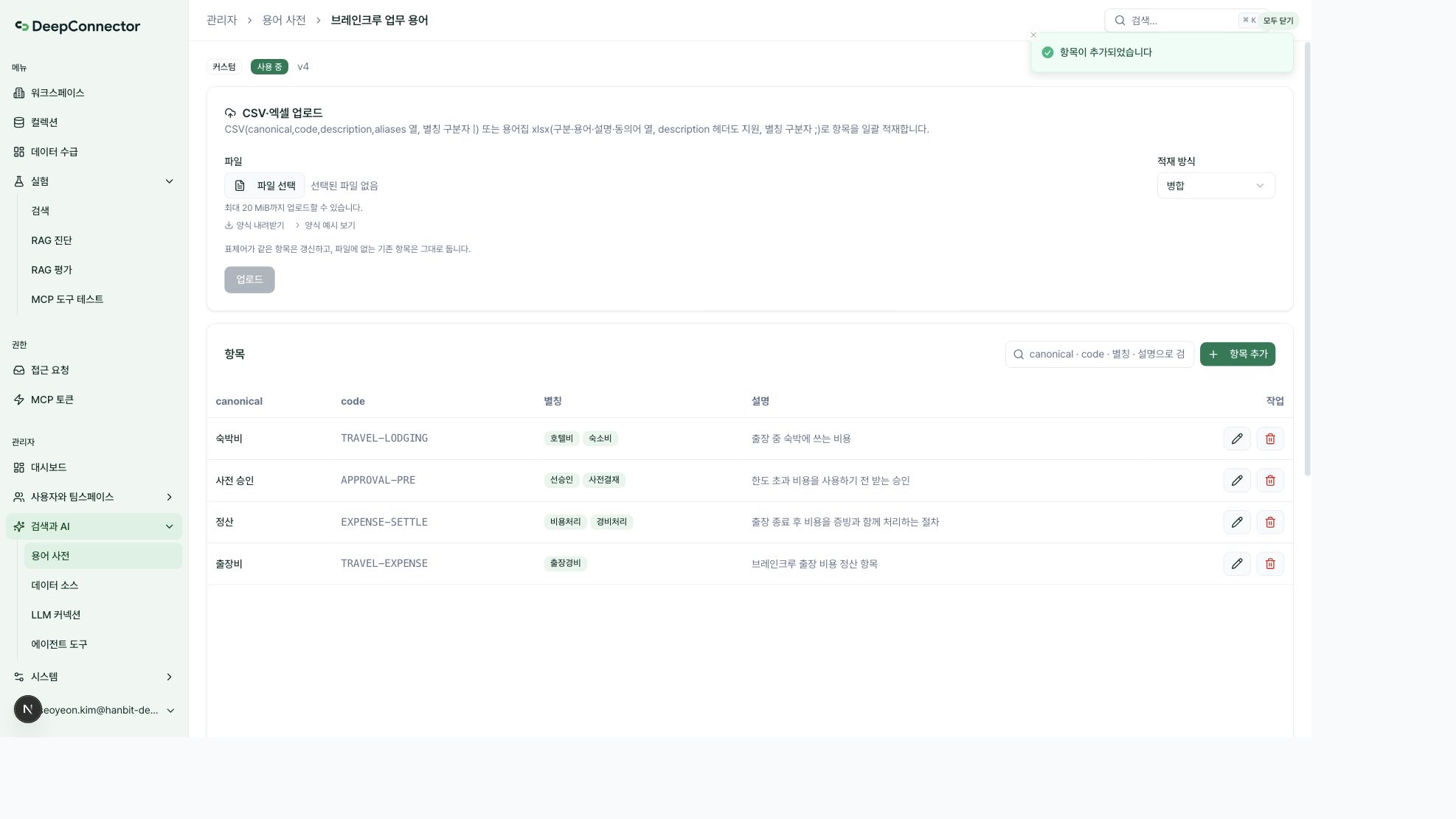
Task: Delete the 사전 승인 row with trash icon
Action: [1270, 481]
